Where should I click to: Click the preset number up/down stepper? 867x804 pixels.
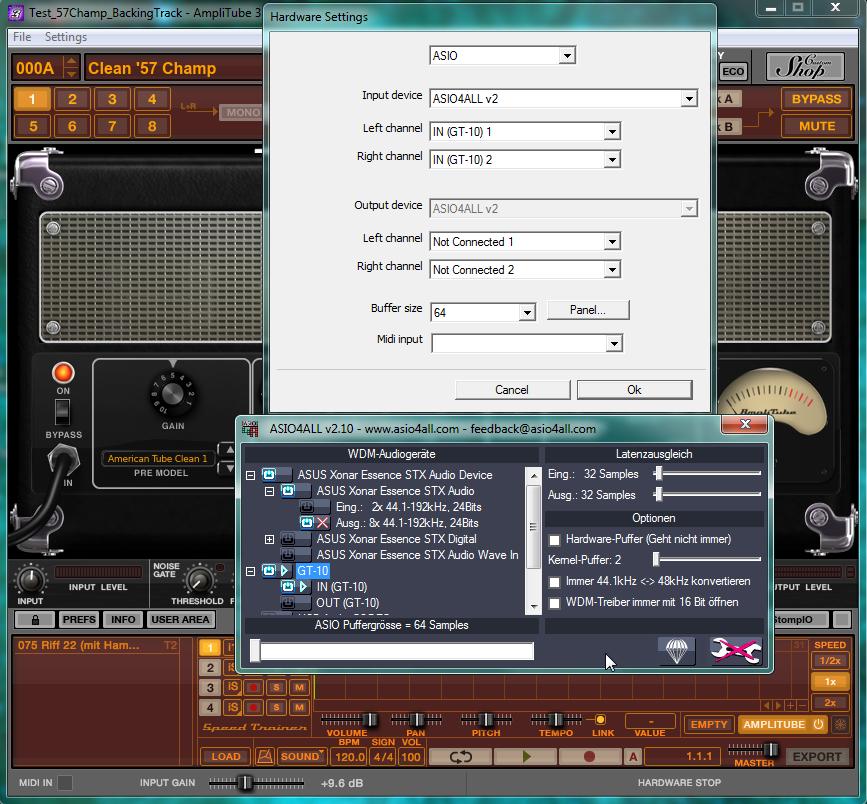(71, 67)
